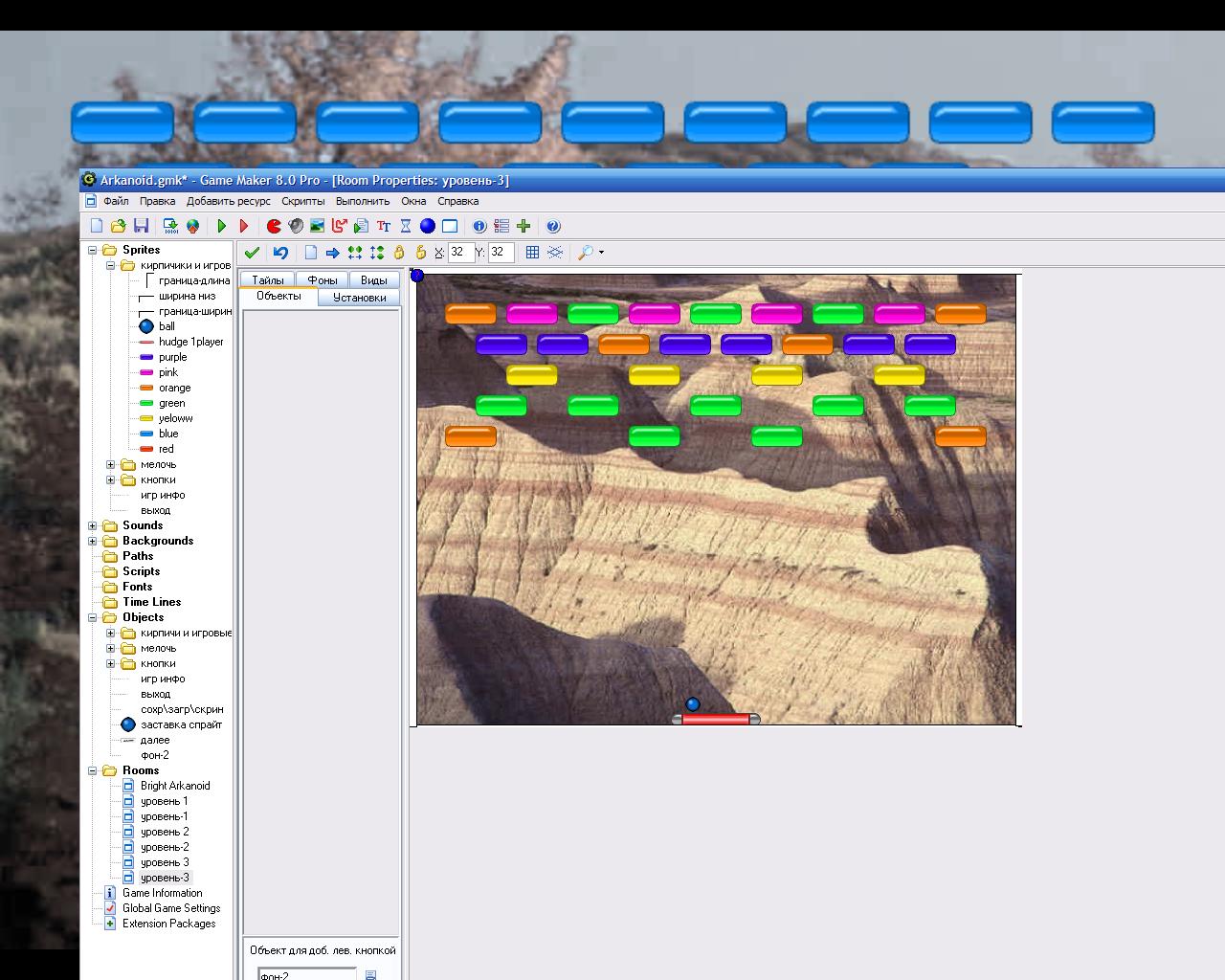Toggle isometric grid in room editor

(x=555, y=253)
